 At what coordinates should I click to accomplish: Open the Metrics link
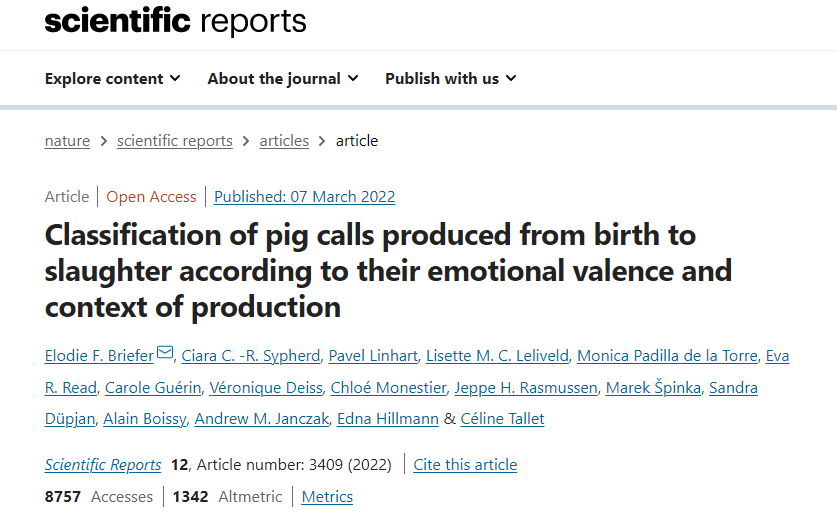327,497
